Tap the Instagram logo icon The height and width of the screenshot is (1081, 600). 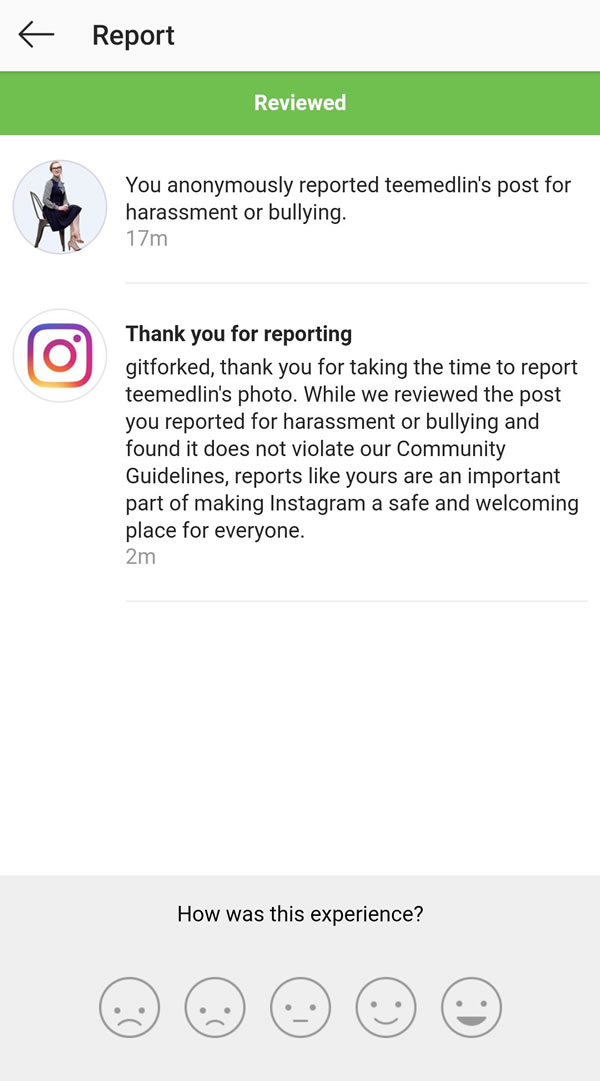[x=60, y=356]
